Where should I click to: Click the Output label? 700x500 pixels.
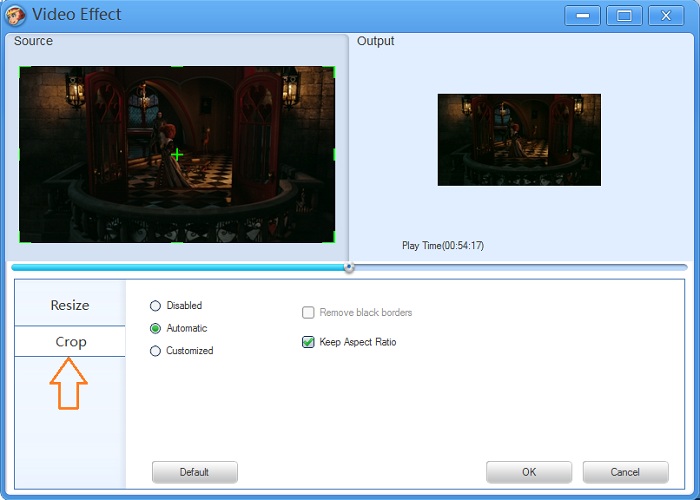[375, 41]
